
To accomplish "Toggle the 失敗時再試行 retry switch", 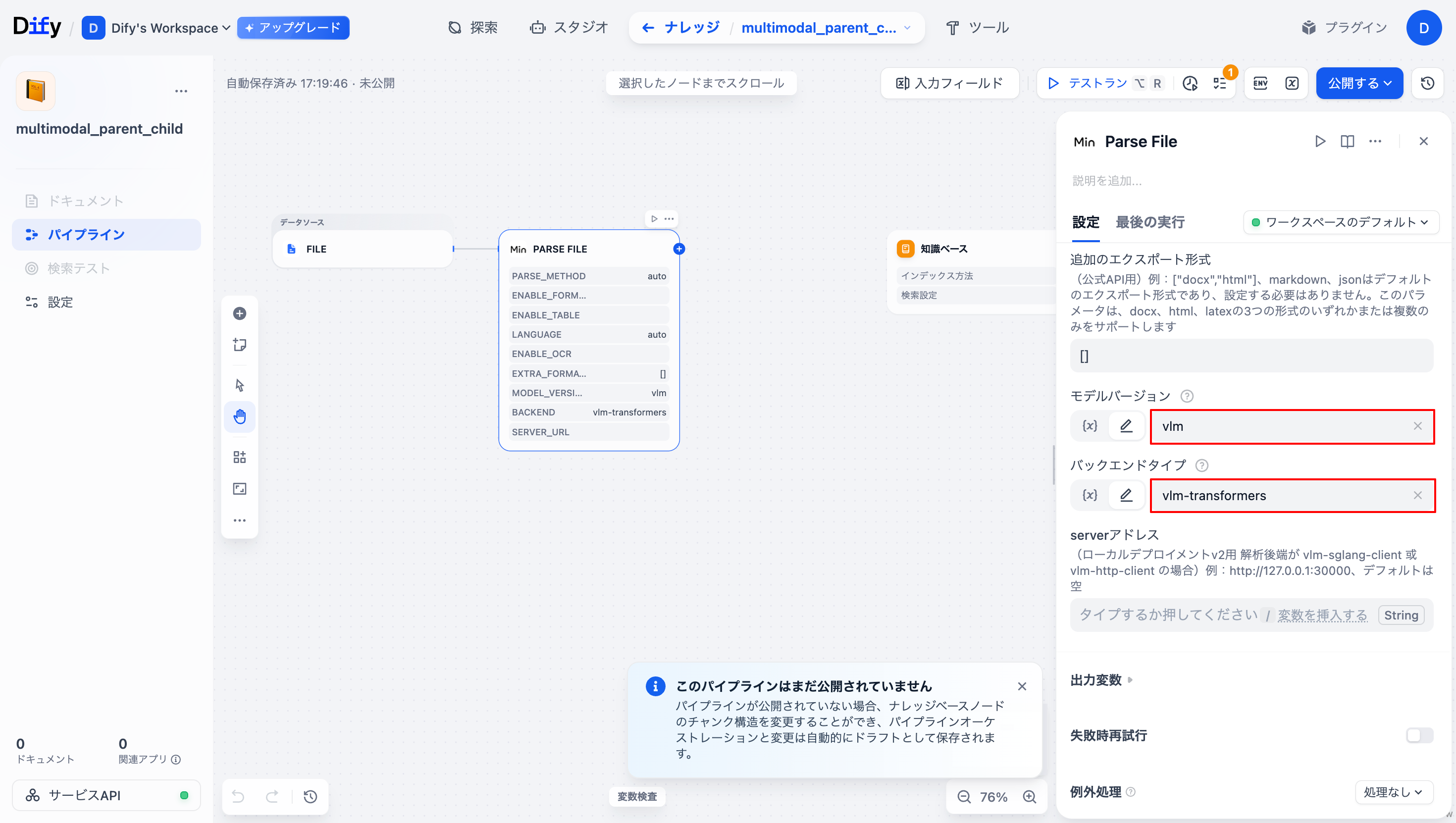I will [1419, 735].
